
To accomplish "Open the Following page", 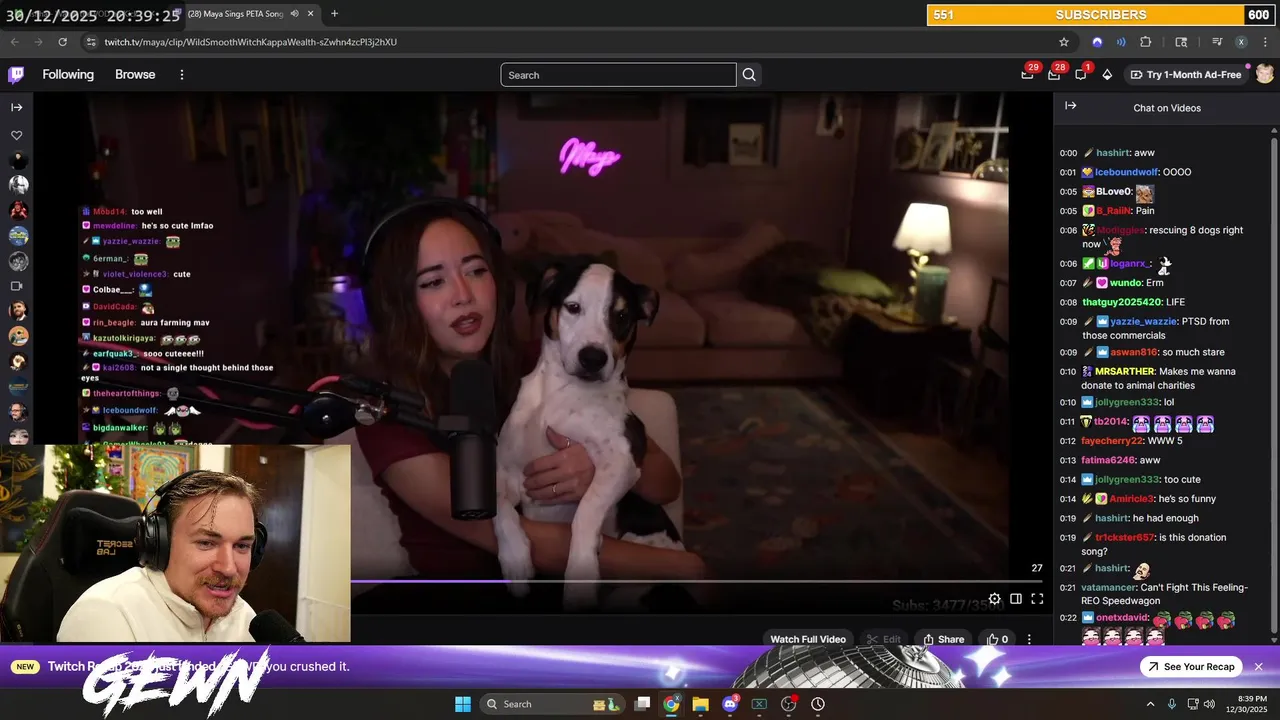I will pos(68,75).
